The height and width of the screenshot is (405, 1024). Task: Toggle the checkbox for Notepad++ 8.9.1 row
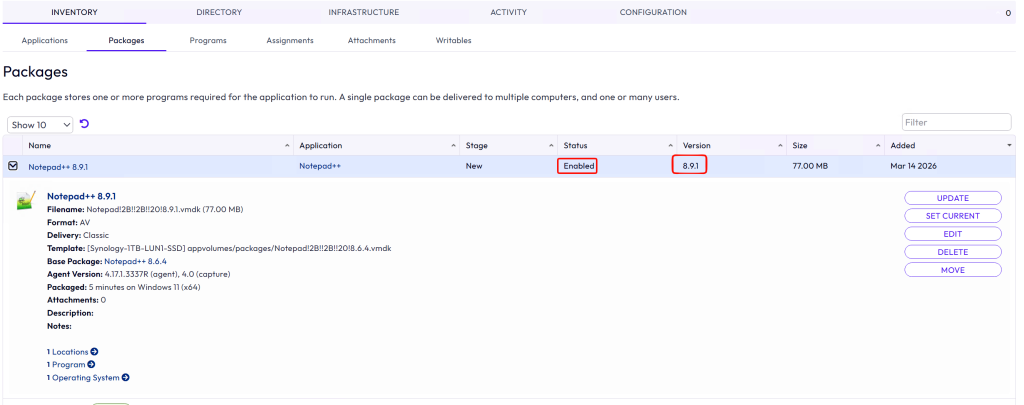12,166
